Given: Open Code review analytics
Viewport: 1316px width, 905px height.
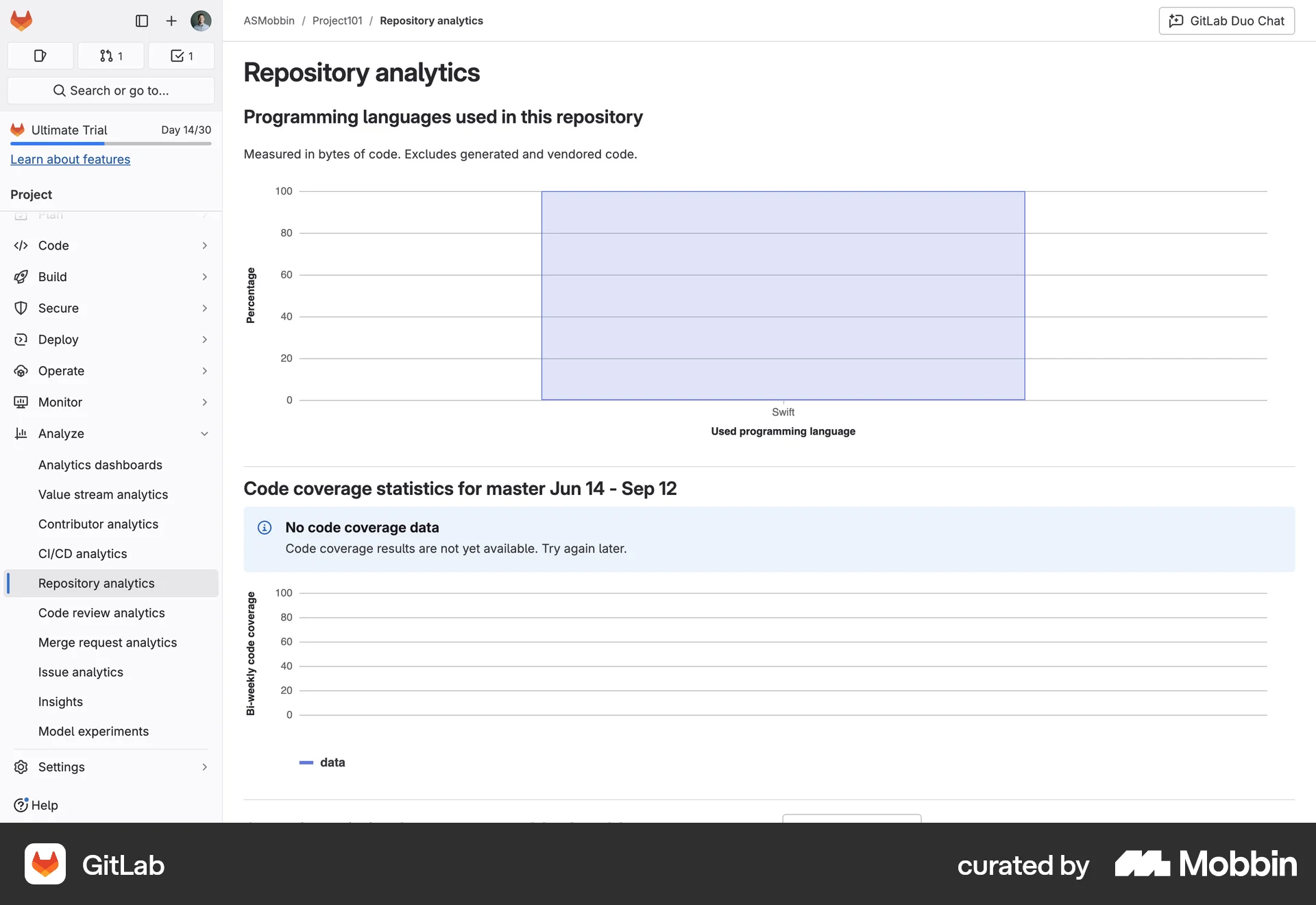Looking at the screenshot, I should 101,612.
